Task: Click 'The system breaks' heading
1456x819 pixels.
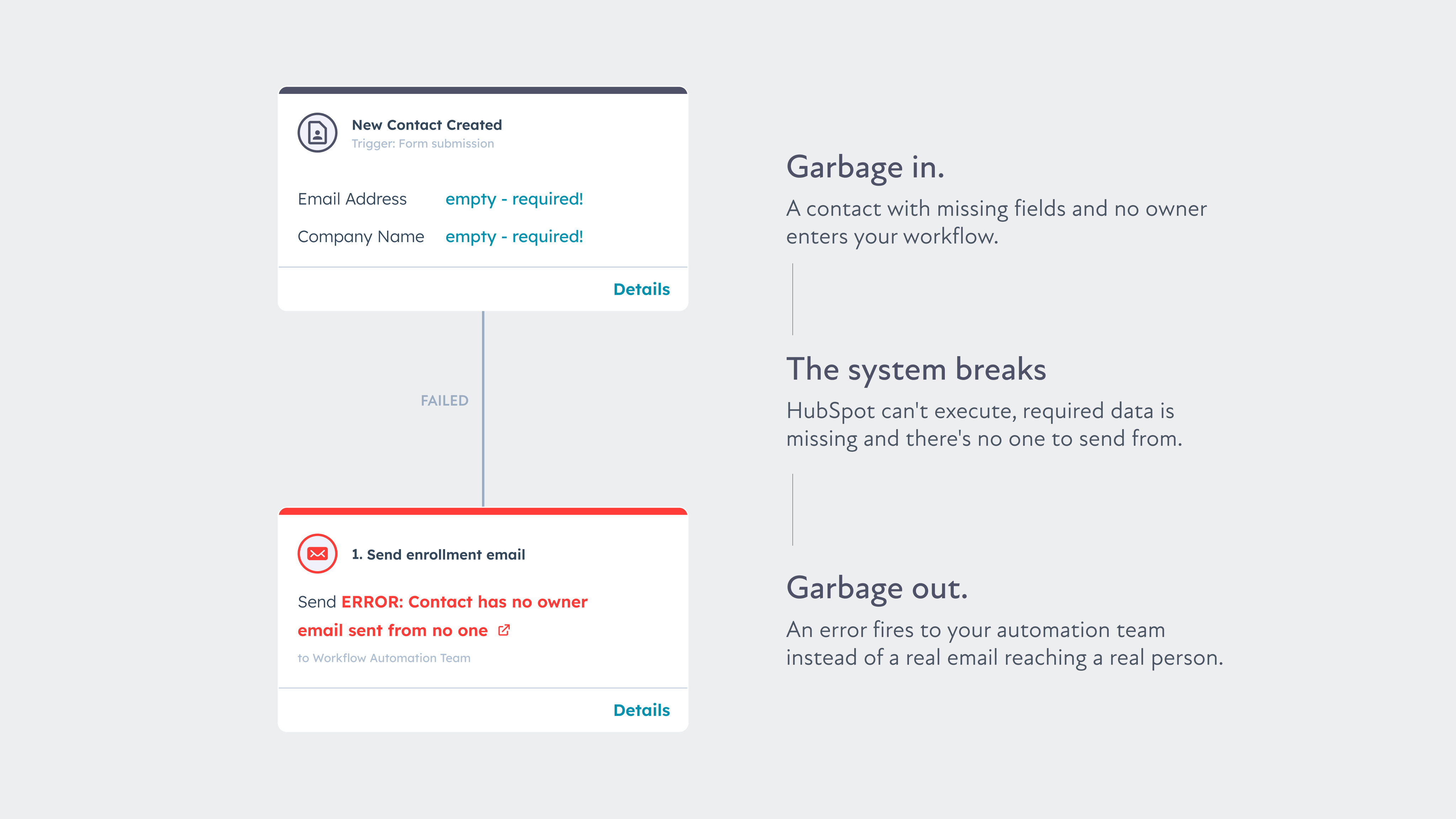Action: point(916,369)
